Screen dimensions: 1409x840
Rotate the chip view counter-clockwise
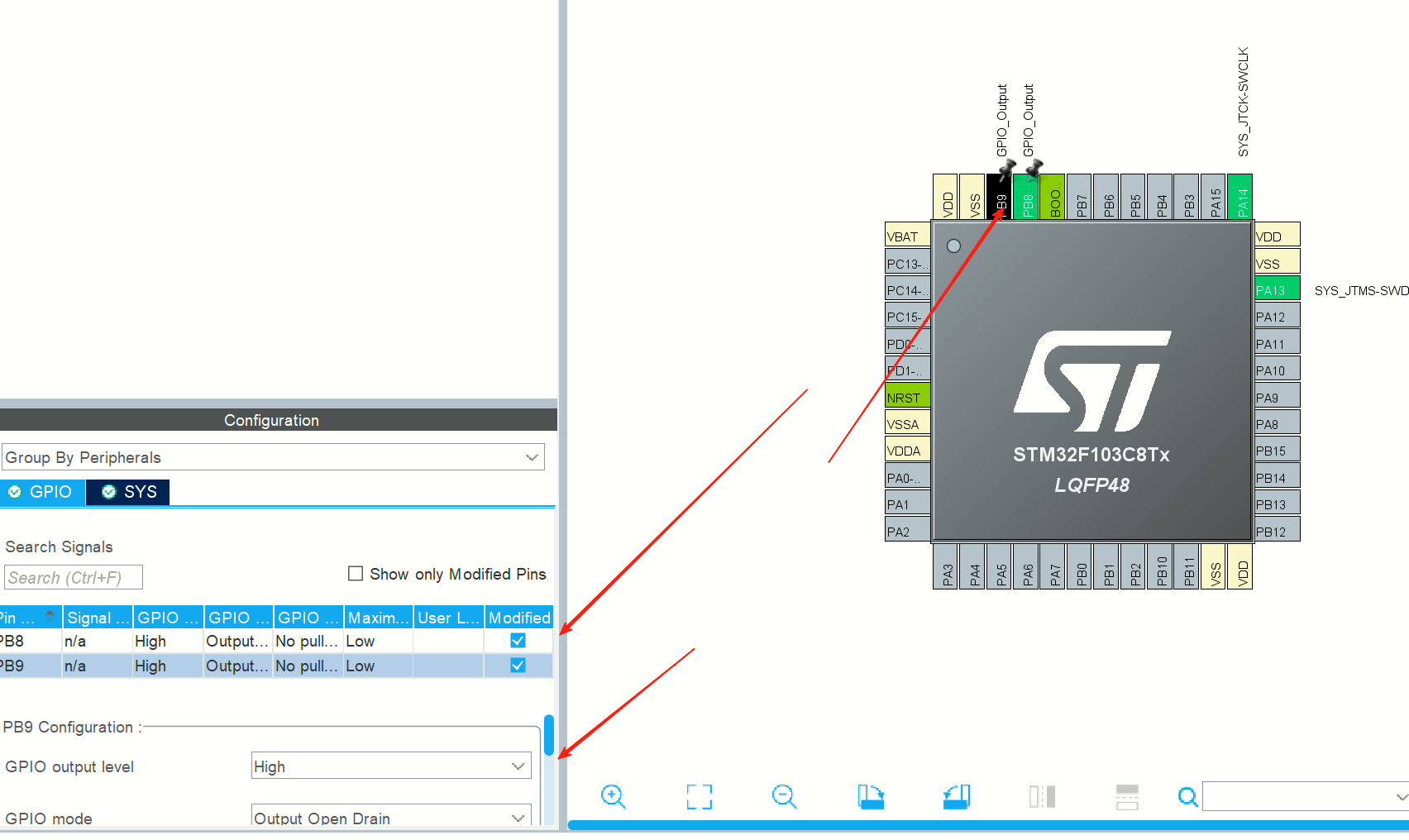(956, 796)
